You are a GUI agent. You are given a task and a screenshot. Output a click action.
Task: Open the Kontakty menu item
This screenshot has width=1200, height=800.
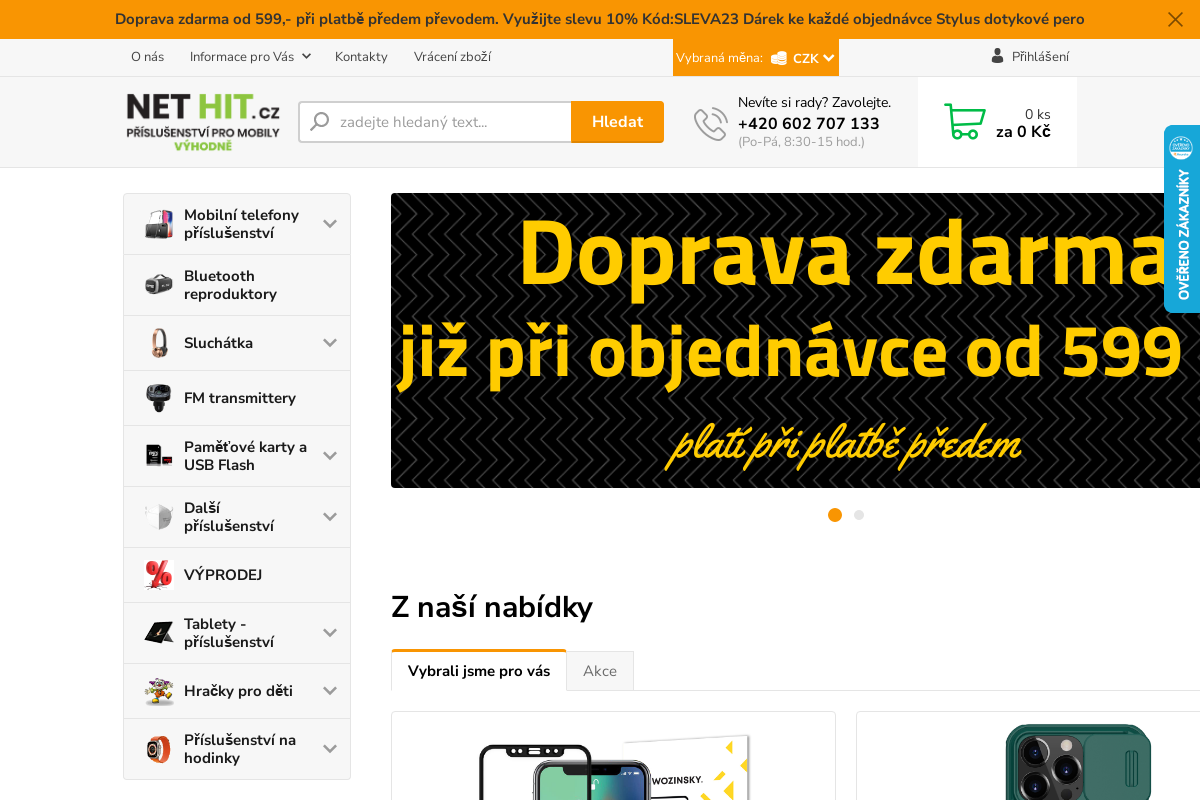[x=361, y=57]
